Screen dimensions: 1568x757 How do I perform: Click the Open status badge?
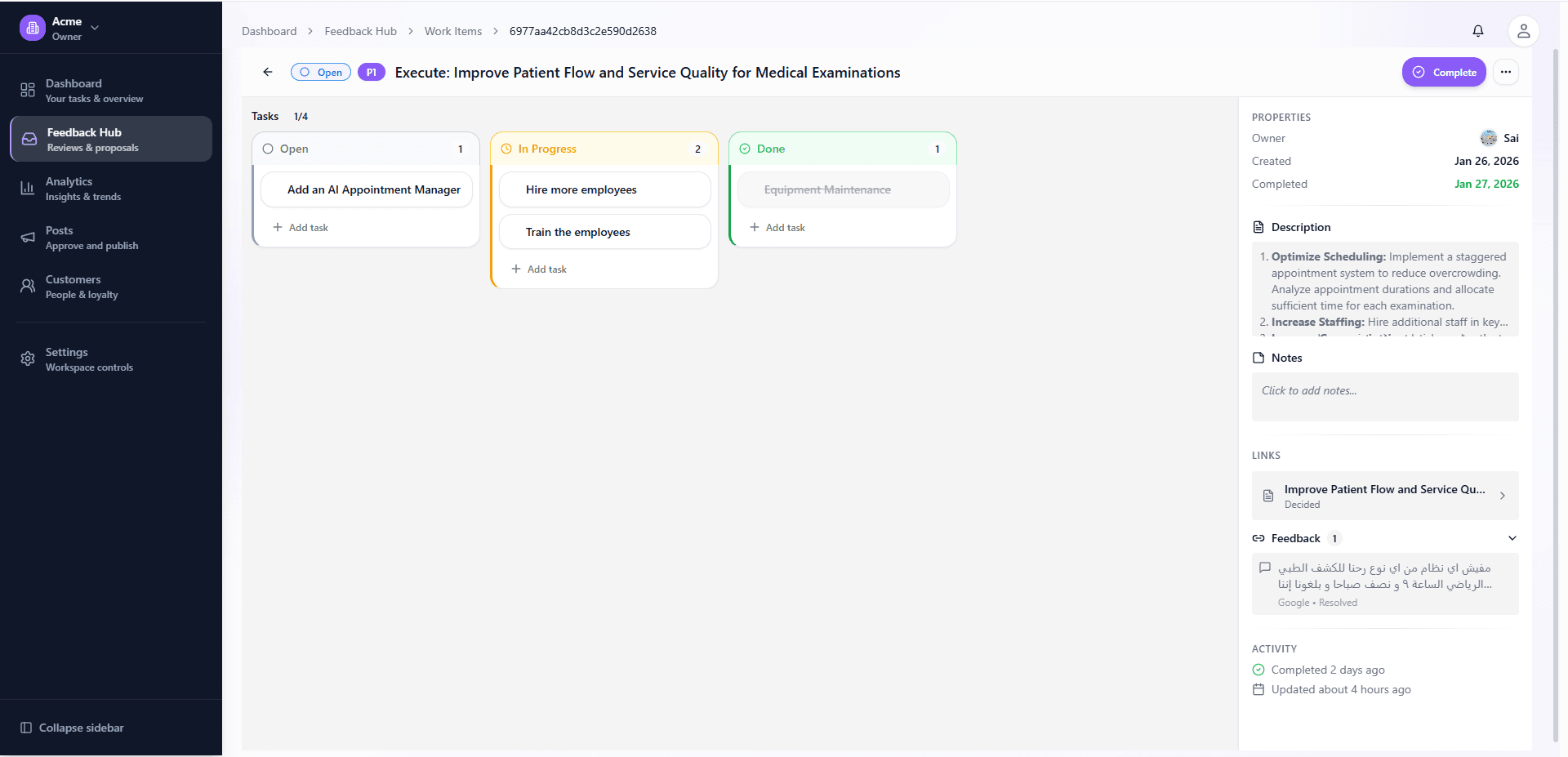point(320,72)
